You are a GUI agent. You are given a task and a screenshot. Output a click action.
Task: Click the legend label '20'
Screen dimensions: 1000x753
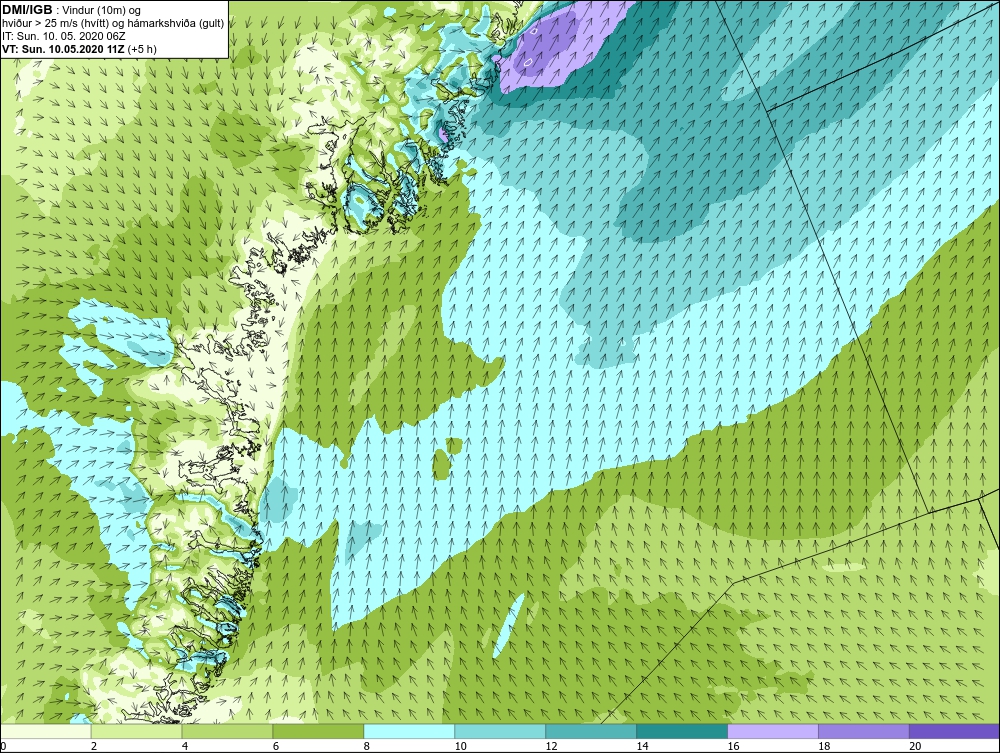pyautogui.click(x=915, y=746)
